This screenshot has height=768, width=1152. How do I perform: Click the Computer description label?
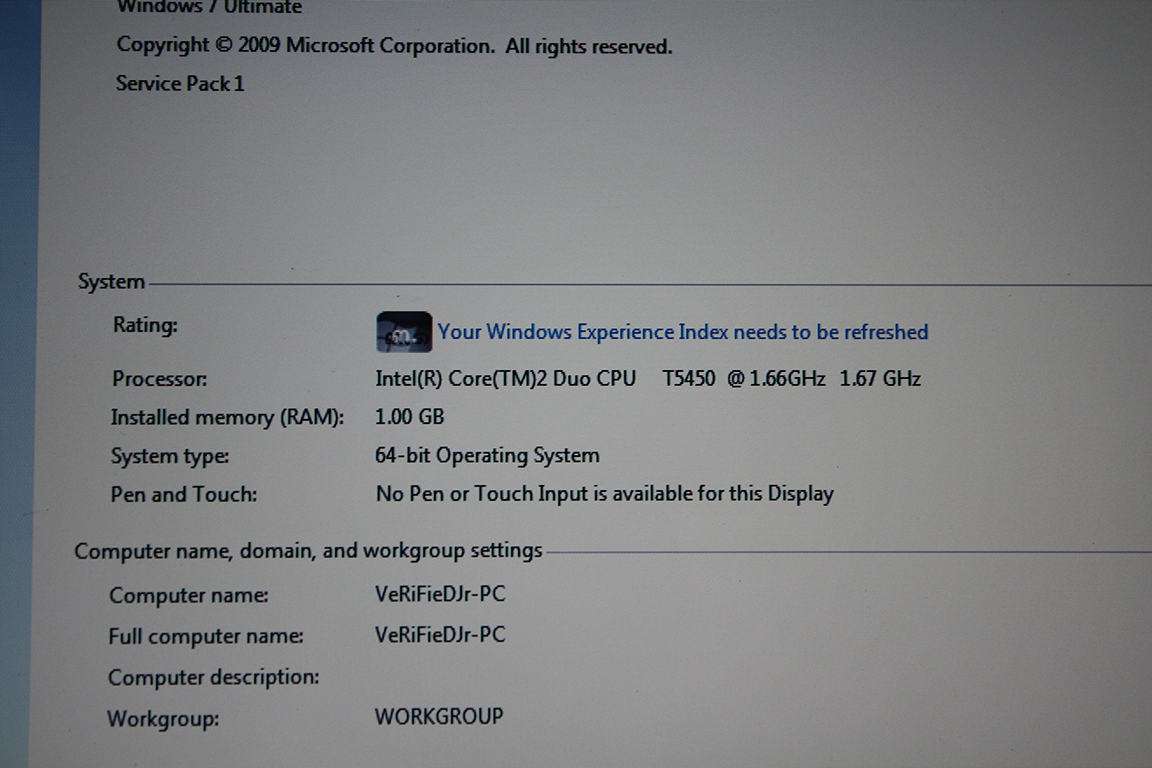214,678
